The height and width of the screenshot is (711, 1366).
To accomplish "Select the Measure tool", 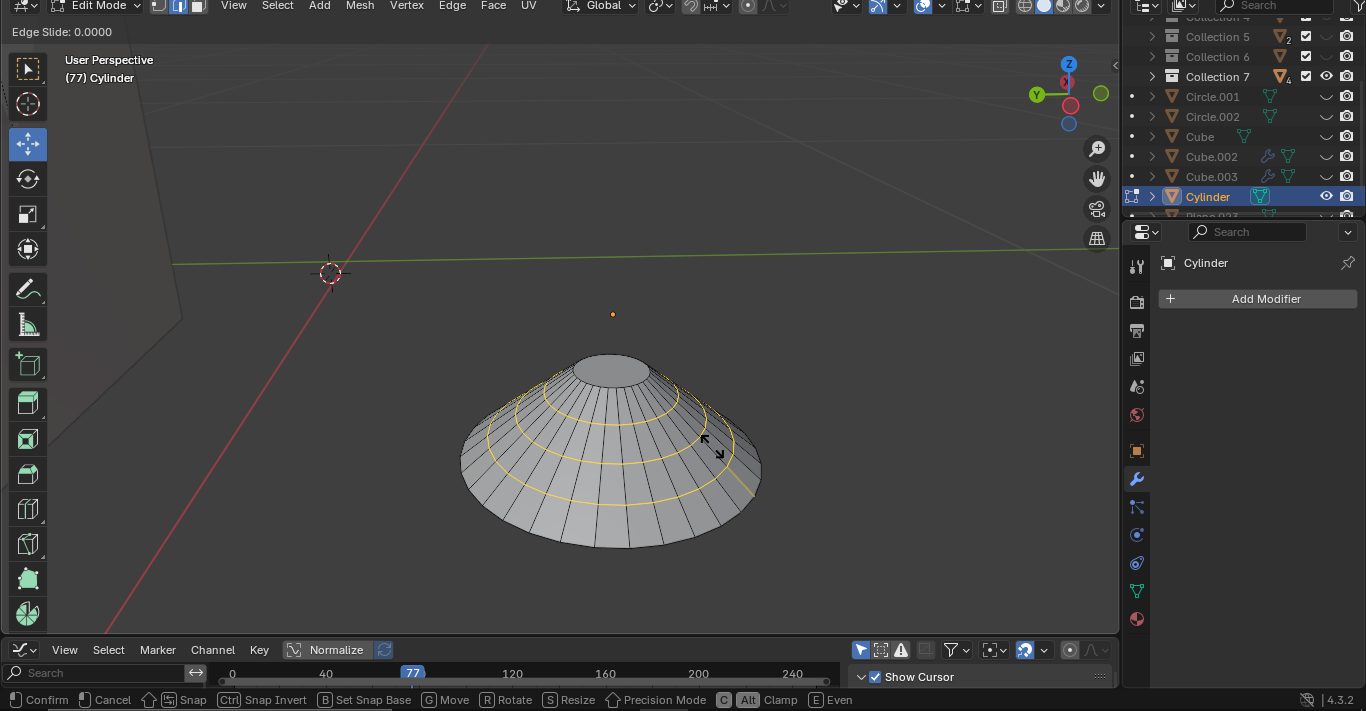I will coord(28,325).
